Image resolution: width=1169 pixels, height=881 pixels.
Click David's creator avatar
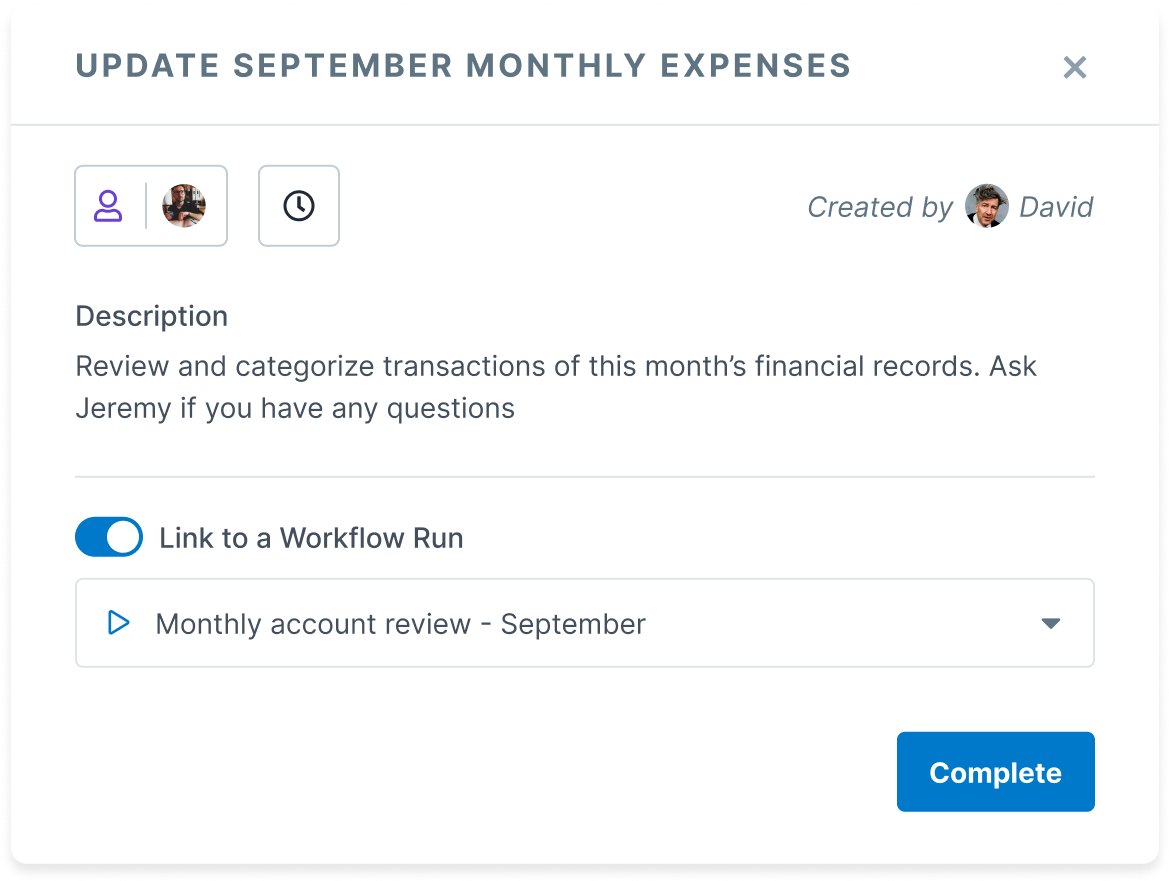tap(986, 206)
